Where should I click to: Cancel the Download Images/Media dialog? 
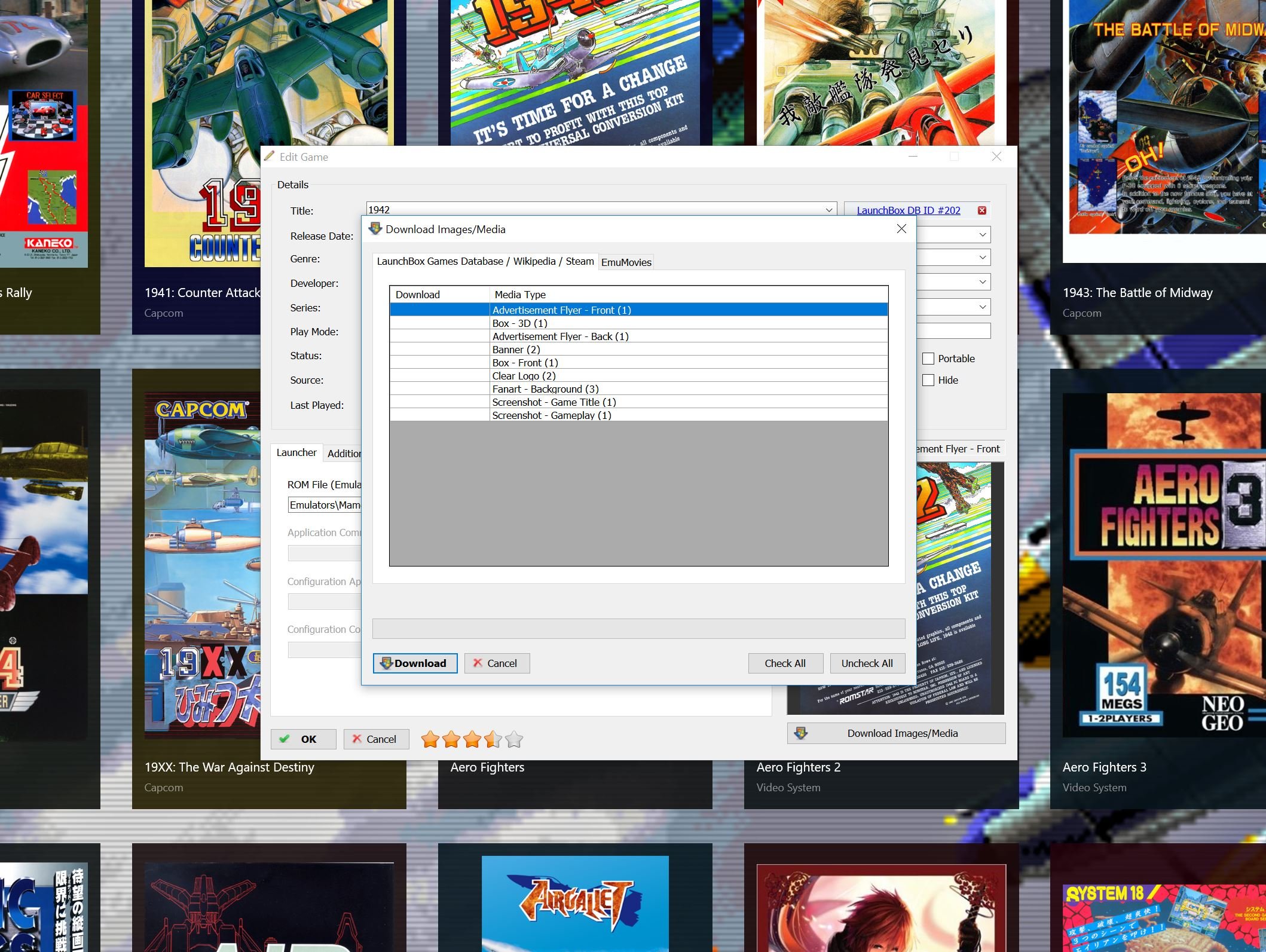tap(497, 663)
